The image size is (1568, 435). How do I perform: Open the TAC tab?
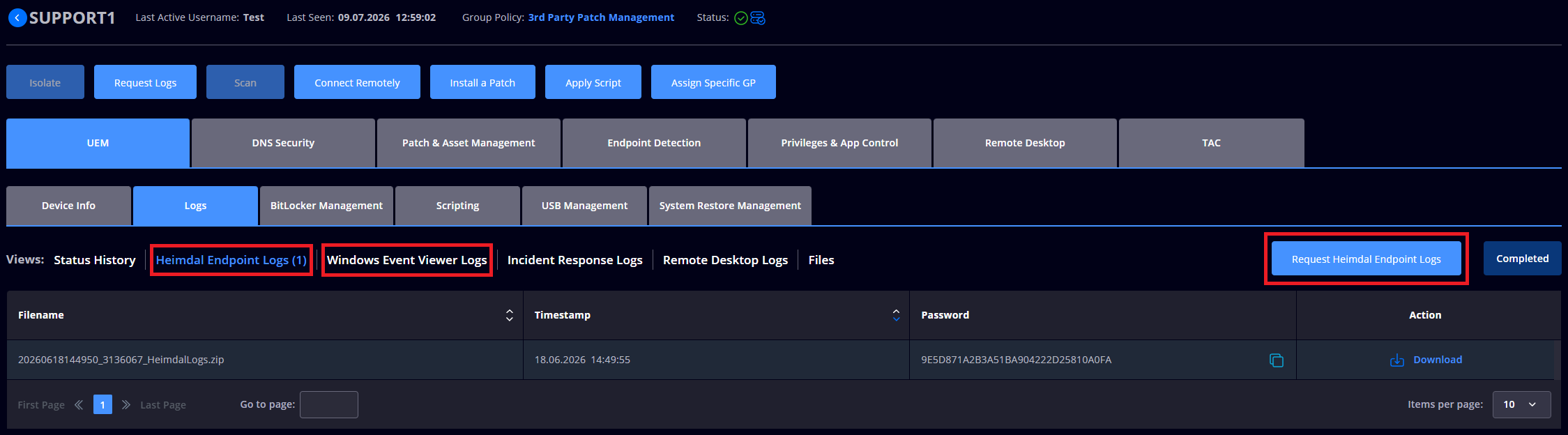(1211, 143)
